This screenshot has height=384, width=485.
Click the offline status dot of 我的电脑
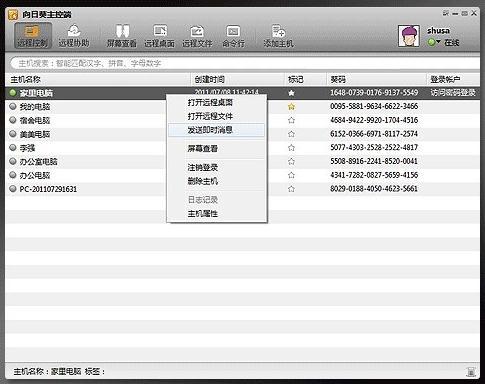point(13,106)
